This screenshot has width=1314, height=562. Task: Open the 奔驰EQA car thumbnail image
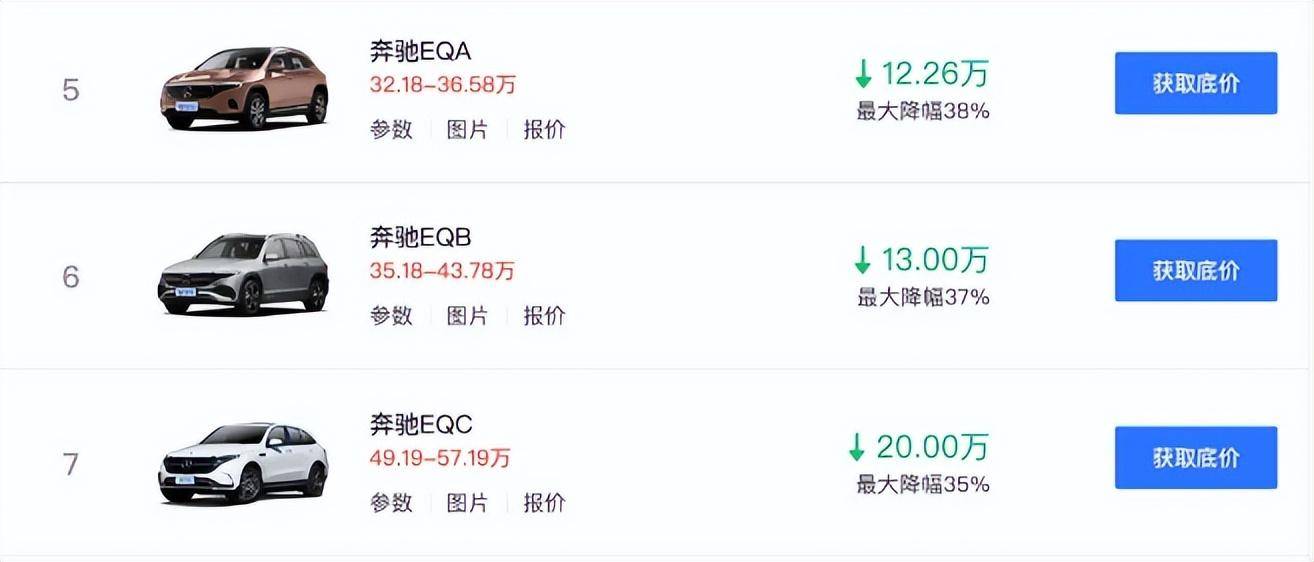tap(244, 87)
